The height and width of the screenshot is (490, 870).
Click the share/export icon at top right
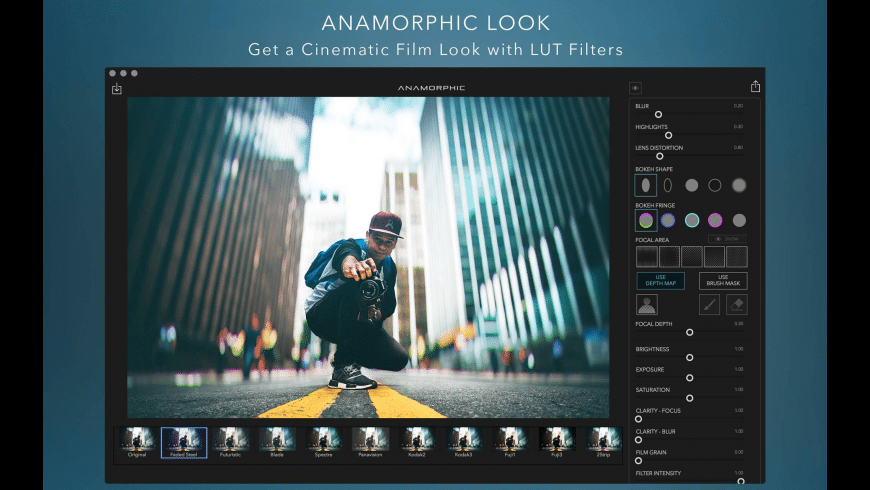coord(755,86)
